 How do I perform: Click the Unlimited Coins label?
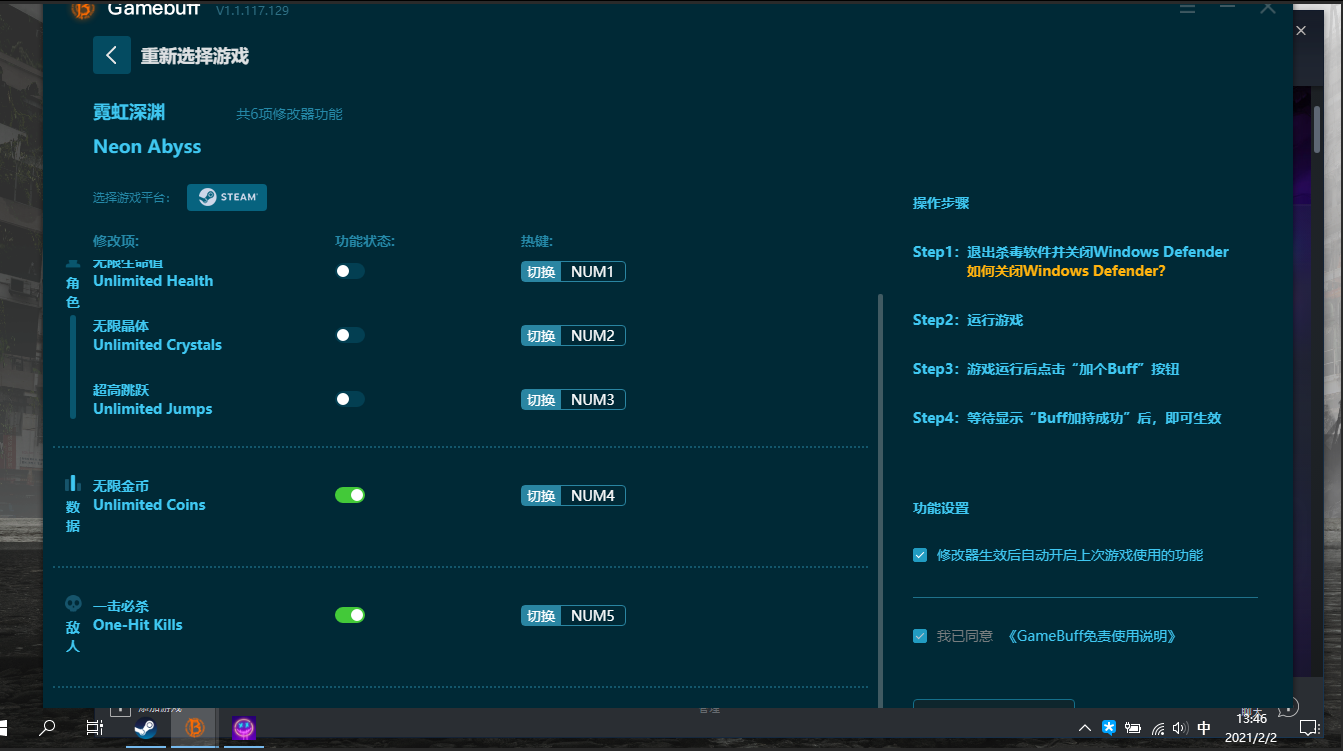[149, 505]
